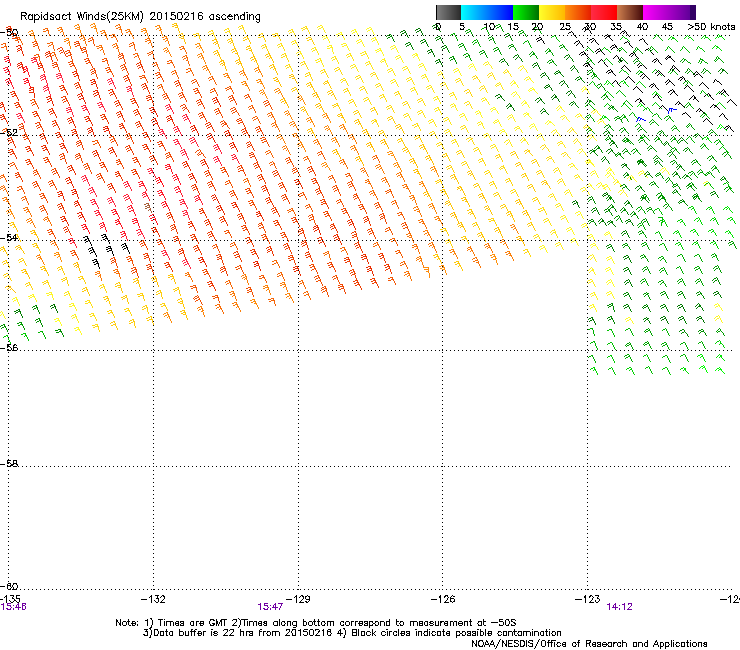The image size is (740, 650).
Task: Click the 14:12 pass time label
Action: (619, 607)
